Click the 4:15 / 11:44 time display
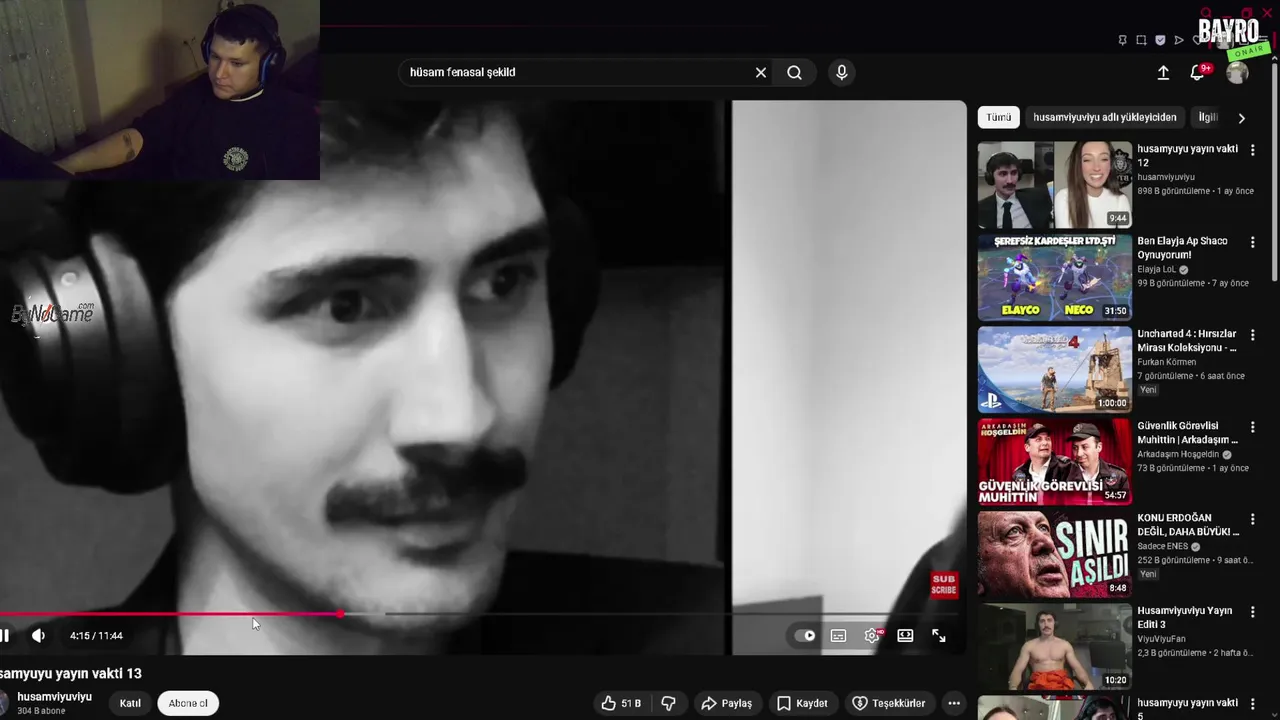Viewport: 1280px width, 720px height. [x=96, y=636]
